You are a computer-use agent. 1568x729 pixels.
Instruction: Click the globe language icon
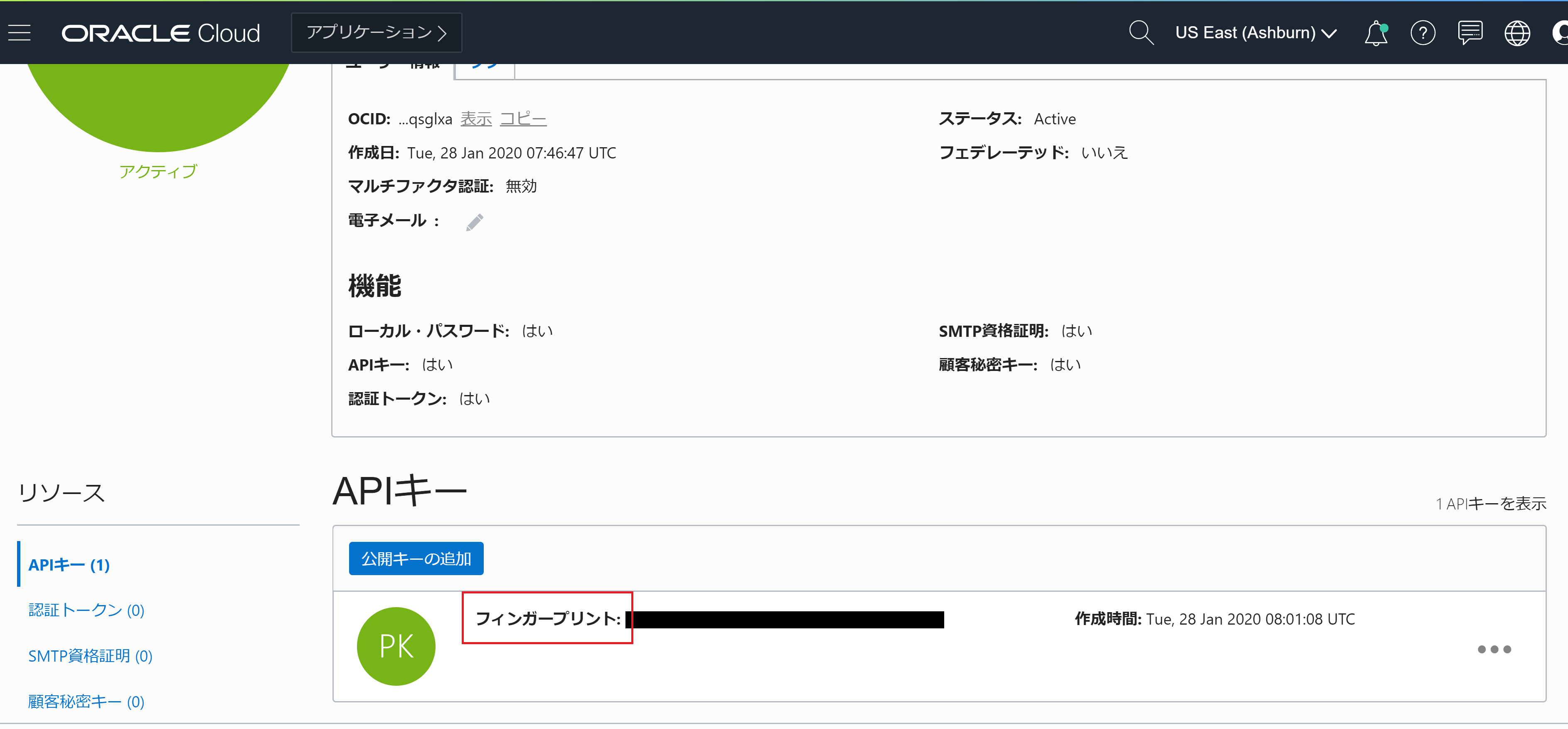[x=1517, y=33]
